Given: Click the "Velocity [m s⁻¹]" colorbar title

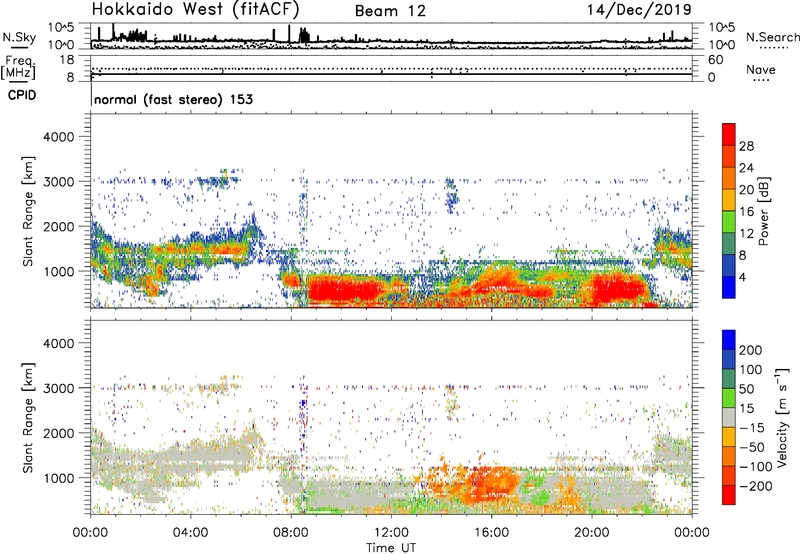Looking at the screenshot, I should [x=782, y=417].
